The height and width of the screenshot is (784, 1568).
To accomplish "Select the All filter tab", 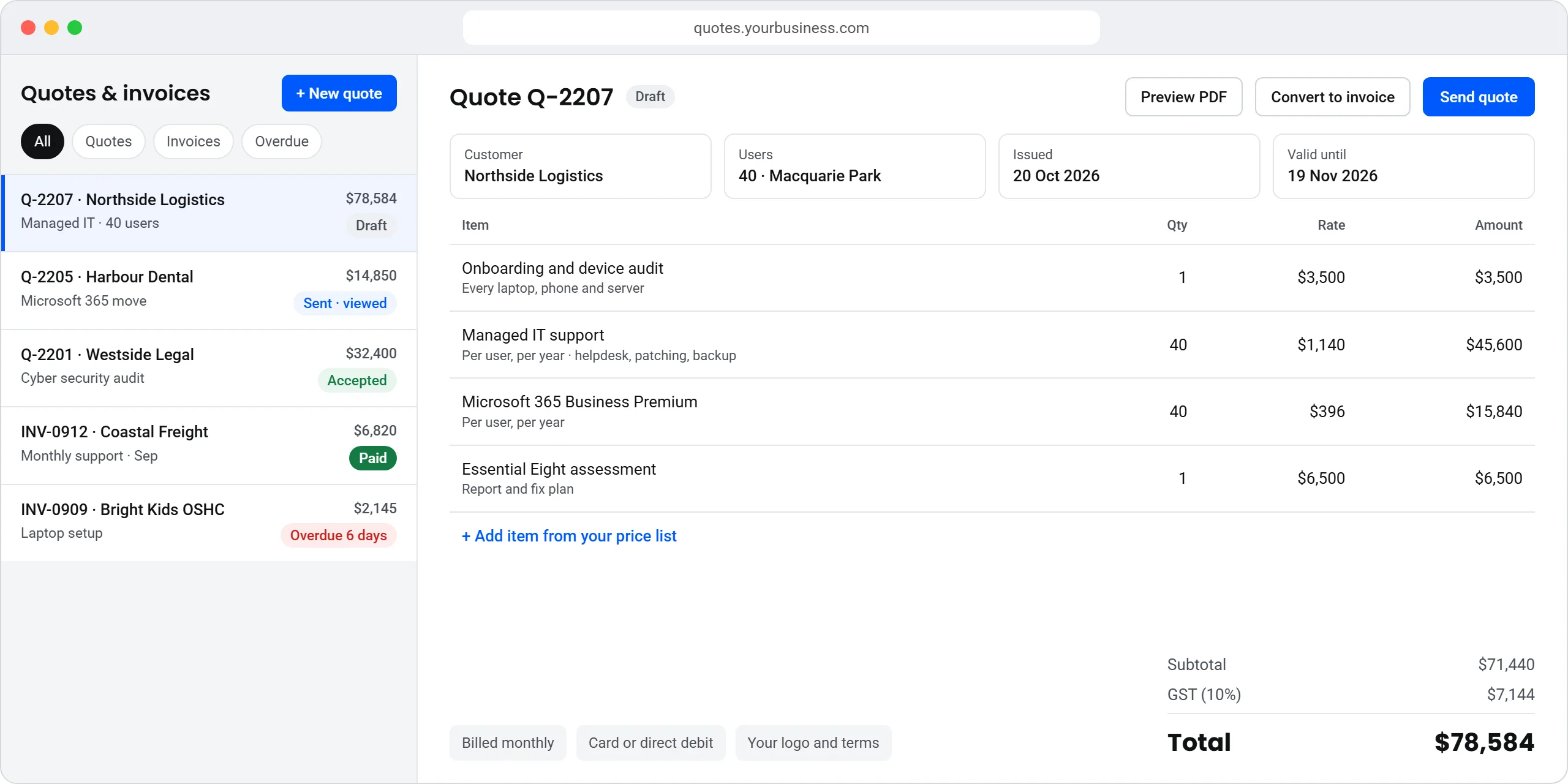I will [42, 141].
